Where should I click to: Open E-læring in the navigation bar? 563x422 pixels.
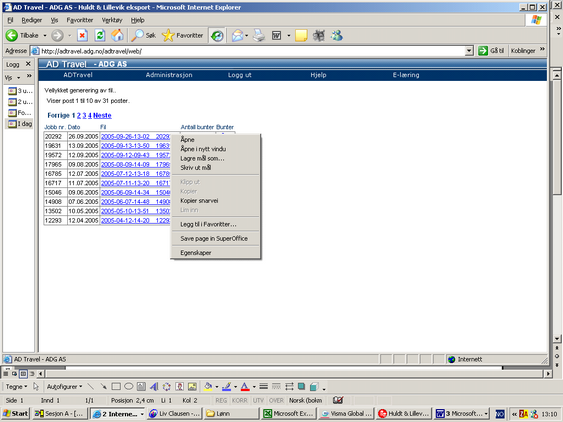pyautogui.click(x=406, y=75)
